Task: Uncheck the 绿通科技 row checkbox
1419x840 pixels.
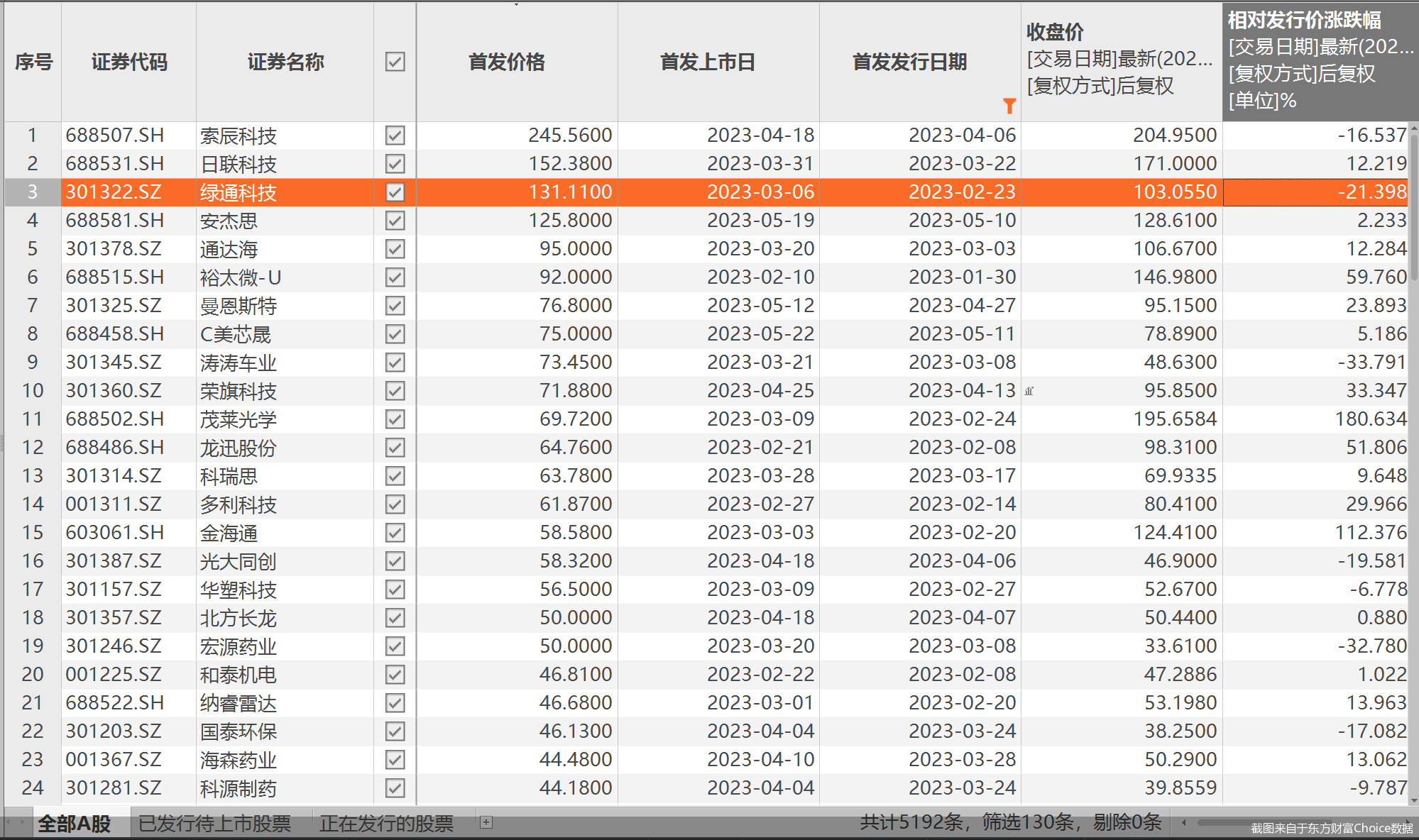Action: point(395,192)
